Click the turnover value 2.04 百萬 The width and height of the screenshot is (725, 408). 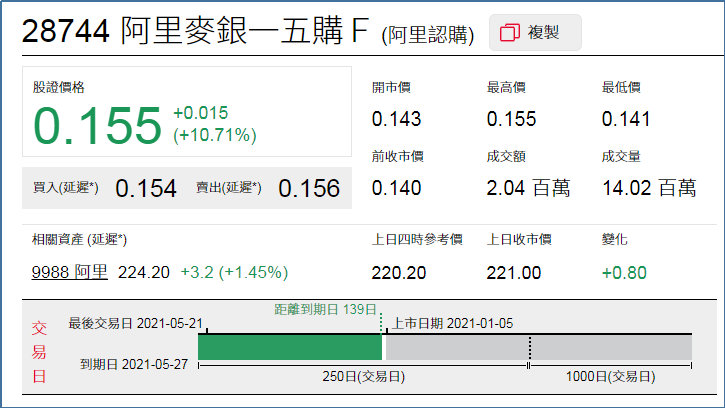click(528, 188)
